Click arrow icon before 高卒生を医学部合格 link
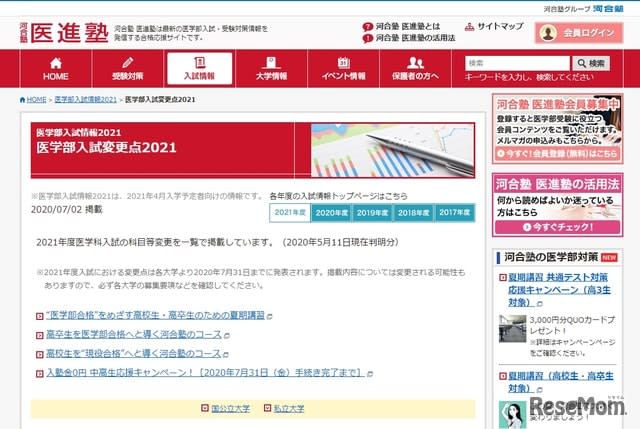Image resolution: width=640 pixels, height=429 pixels. [40, 336]
